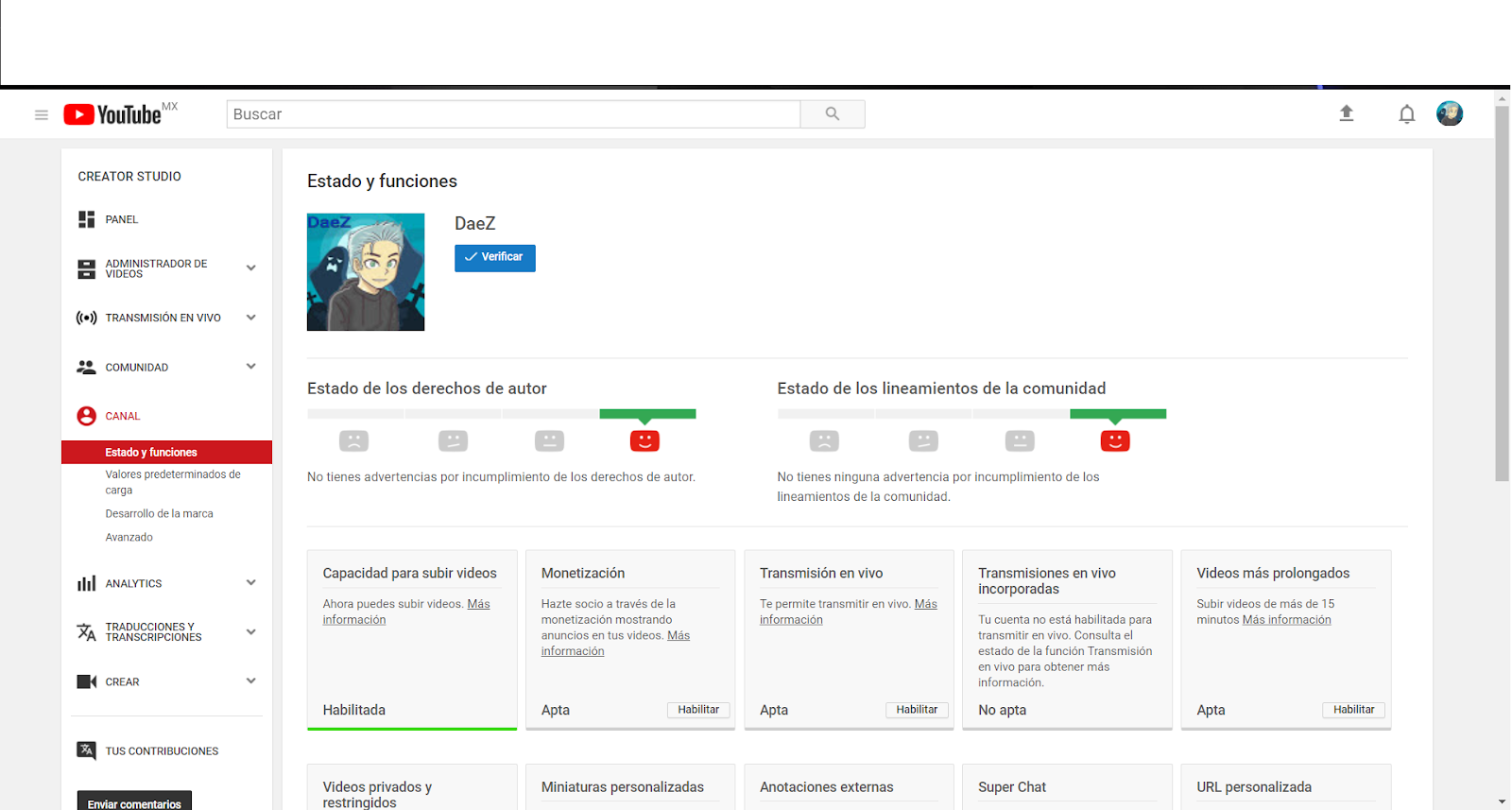Click the Transmisiones en vivo incorporadas title
Screen dimensions: 1512x810
point(1047,581)
